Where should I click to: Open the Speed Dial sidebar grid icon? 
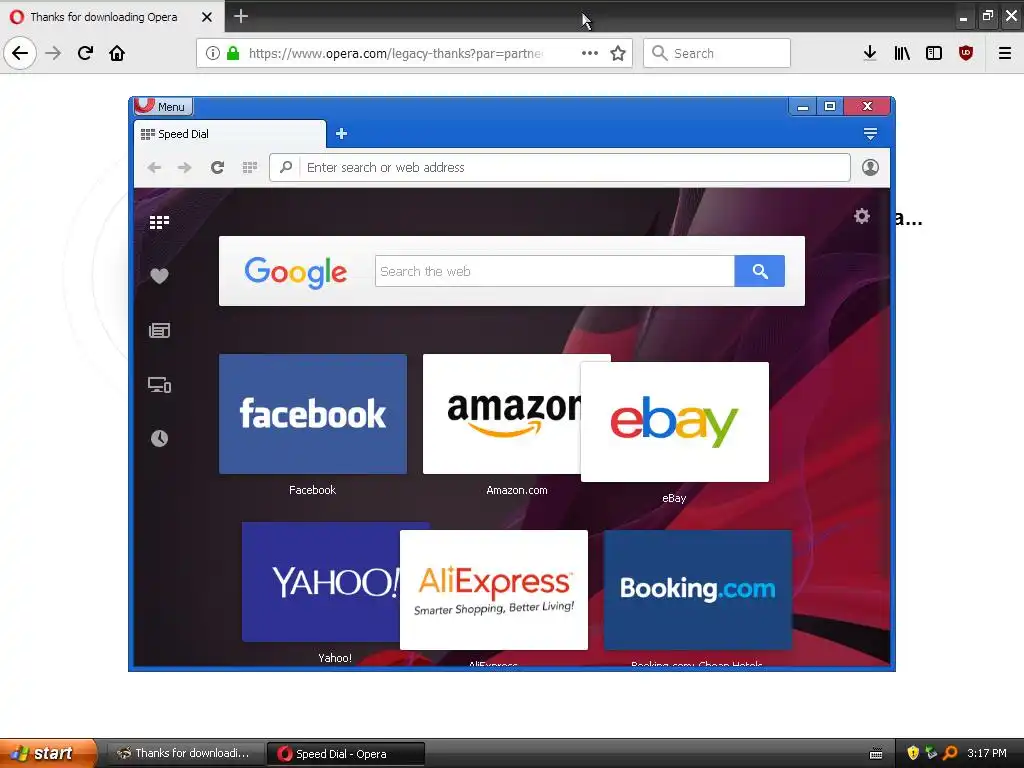coord(159,223)
